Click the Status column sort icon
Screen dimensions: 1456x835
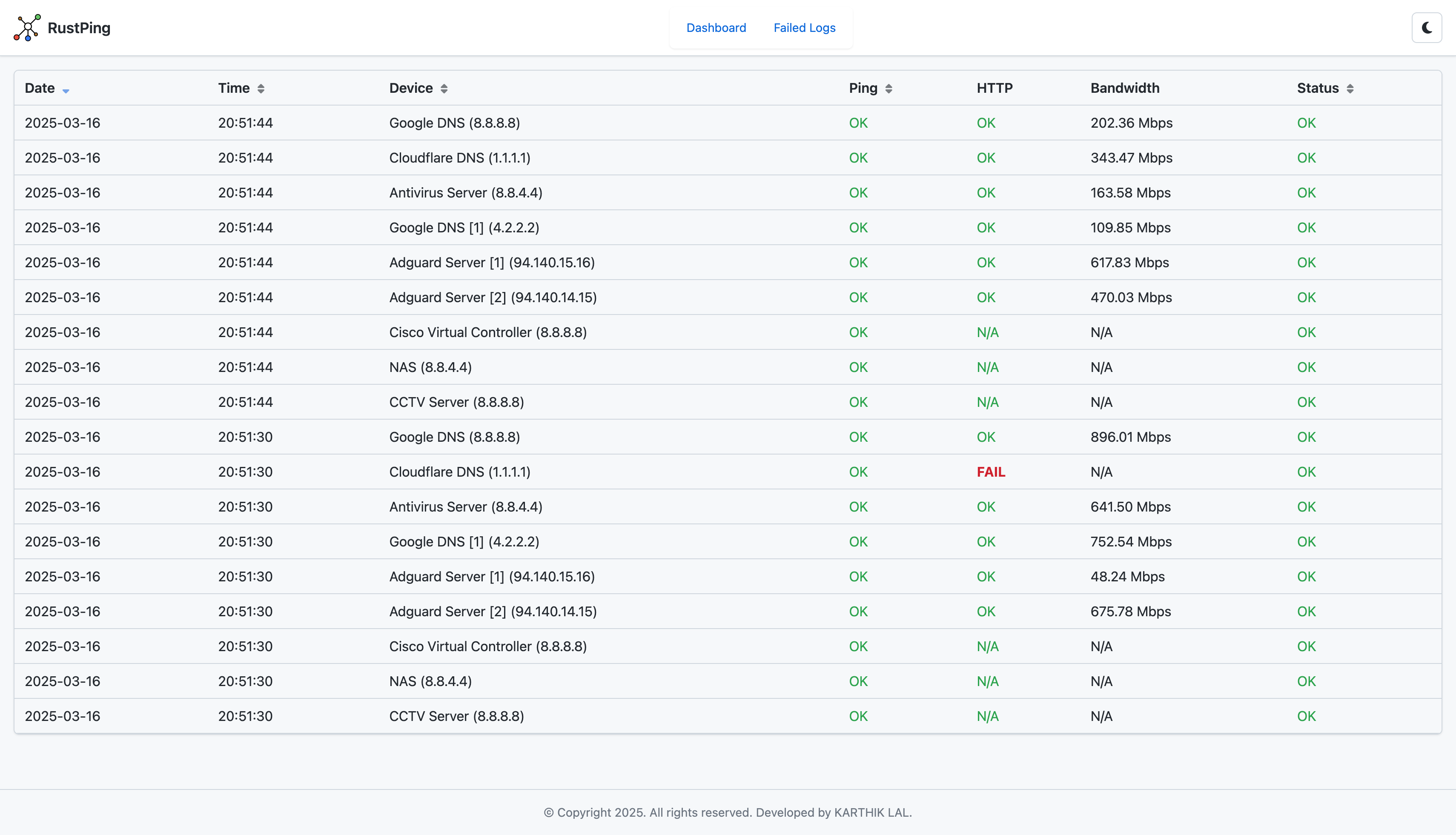click(1350, 89)
